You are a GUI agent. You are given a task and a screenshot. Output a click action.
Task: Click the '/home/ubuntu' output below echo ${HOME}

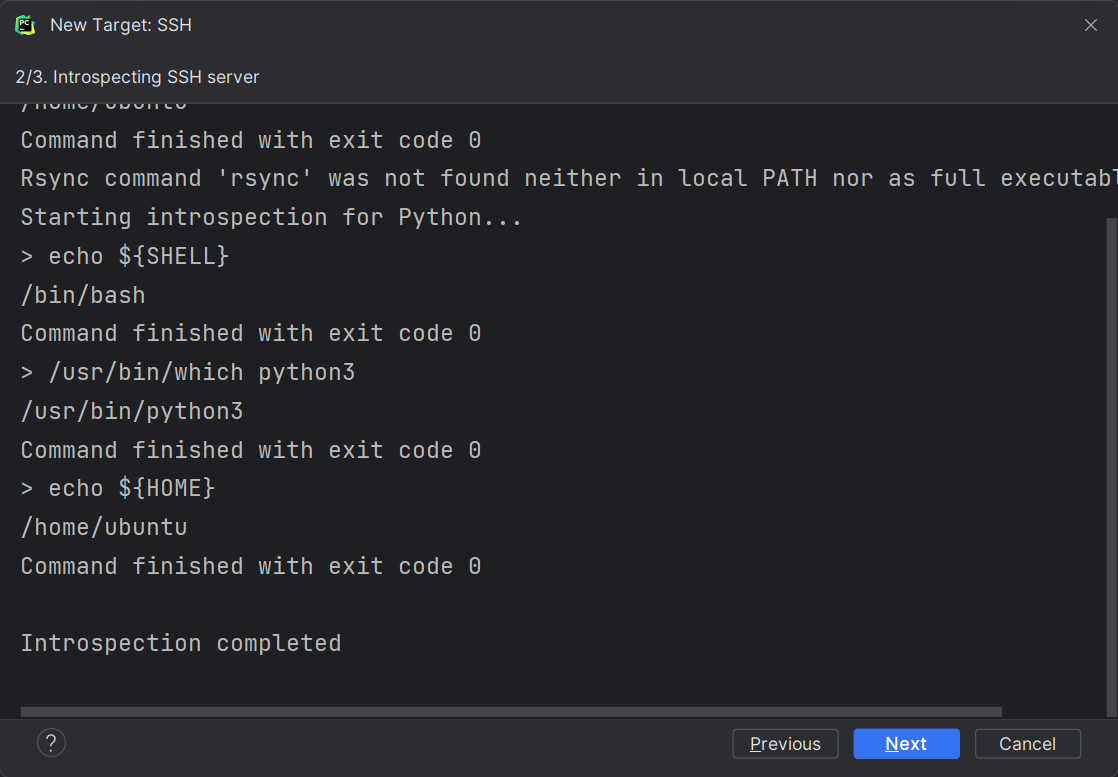(x=104, y=527)
